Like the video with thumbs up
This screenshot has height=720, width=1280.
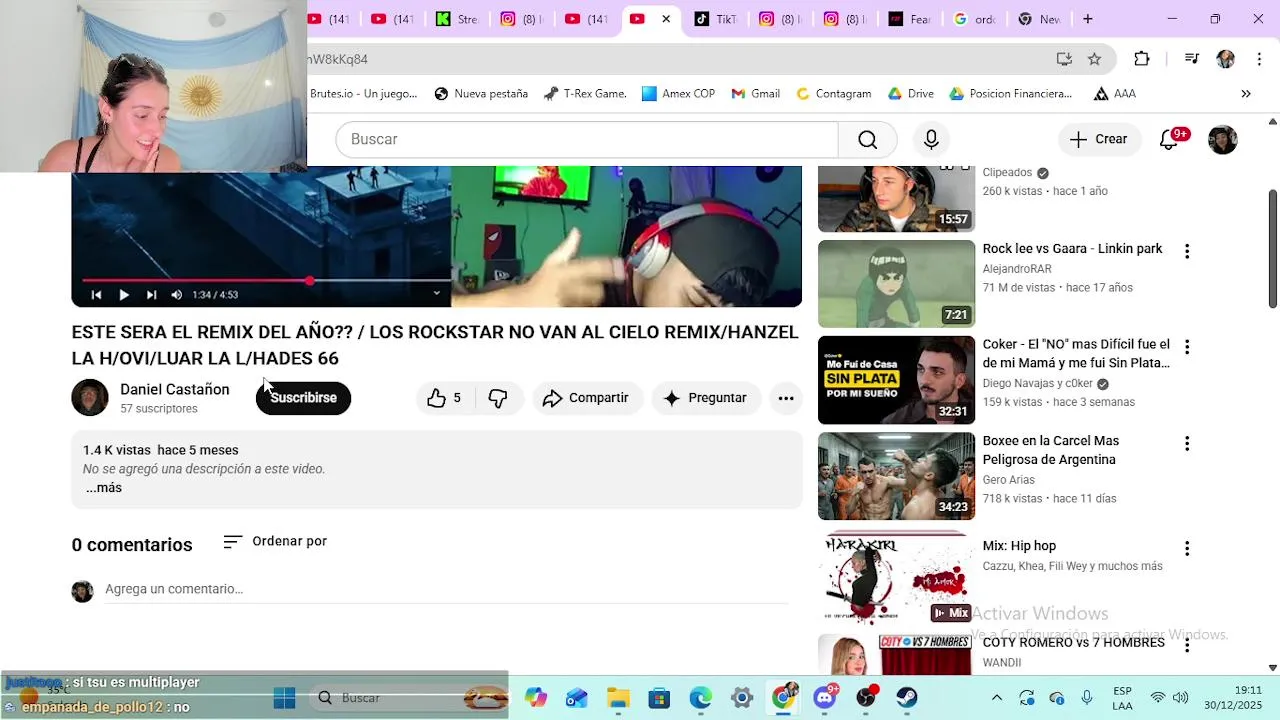click(x=445, y=398)
